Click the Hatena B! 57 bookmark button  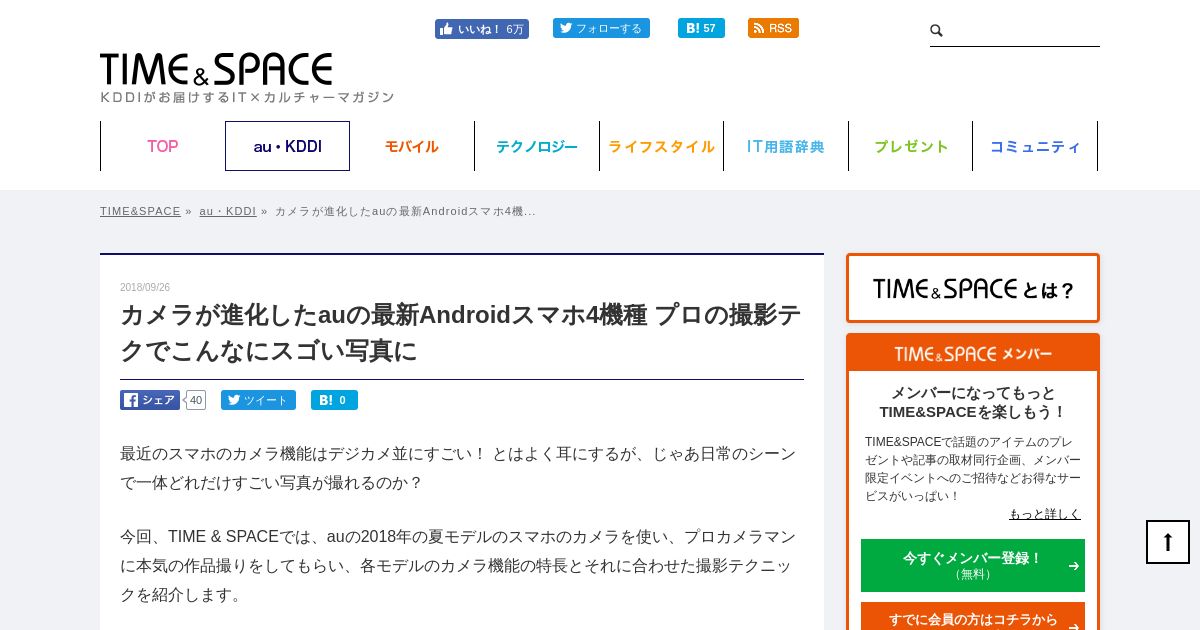[x=701, y=28]
